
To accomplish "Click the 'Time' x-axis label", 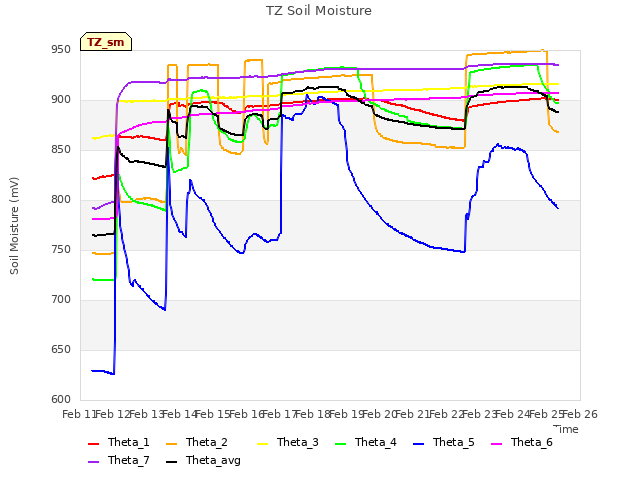I will (x=566, y=429).
